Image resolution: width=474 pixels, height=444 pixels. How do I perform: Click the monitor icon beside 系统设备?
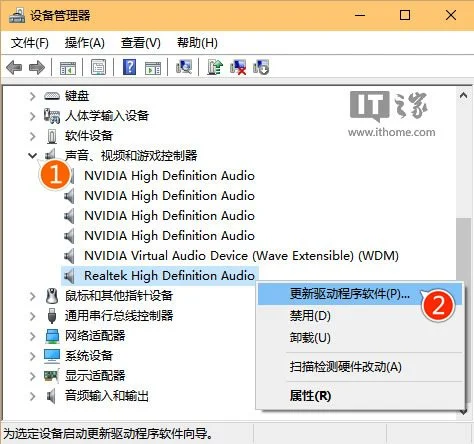pos(52,356)
